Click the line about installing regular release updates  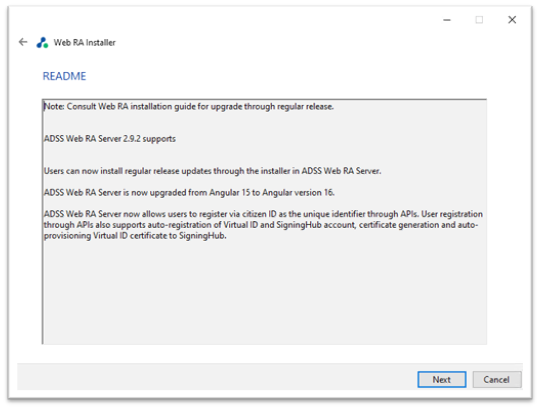pyautogui.click(x=212, y=171)
